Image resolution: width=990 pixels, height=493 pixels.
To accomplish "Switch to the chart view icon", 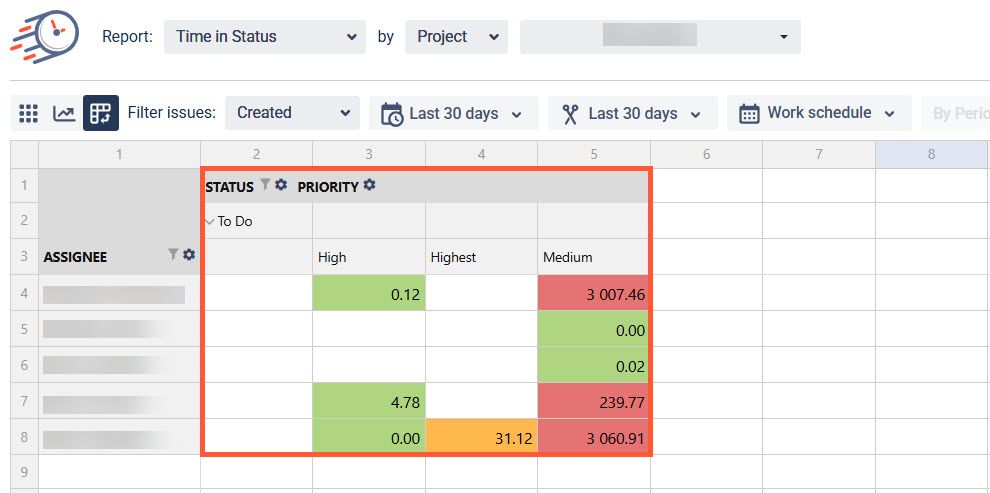I will click(64, 114).
